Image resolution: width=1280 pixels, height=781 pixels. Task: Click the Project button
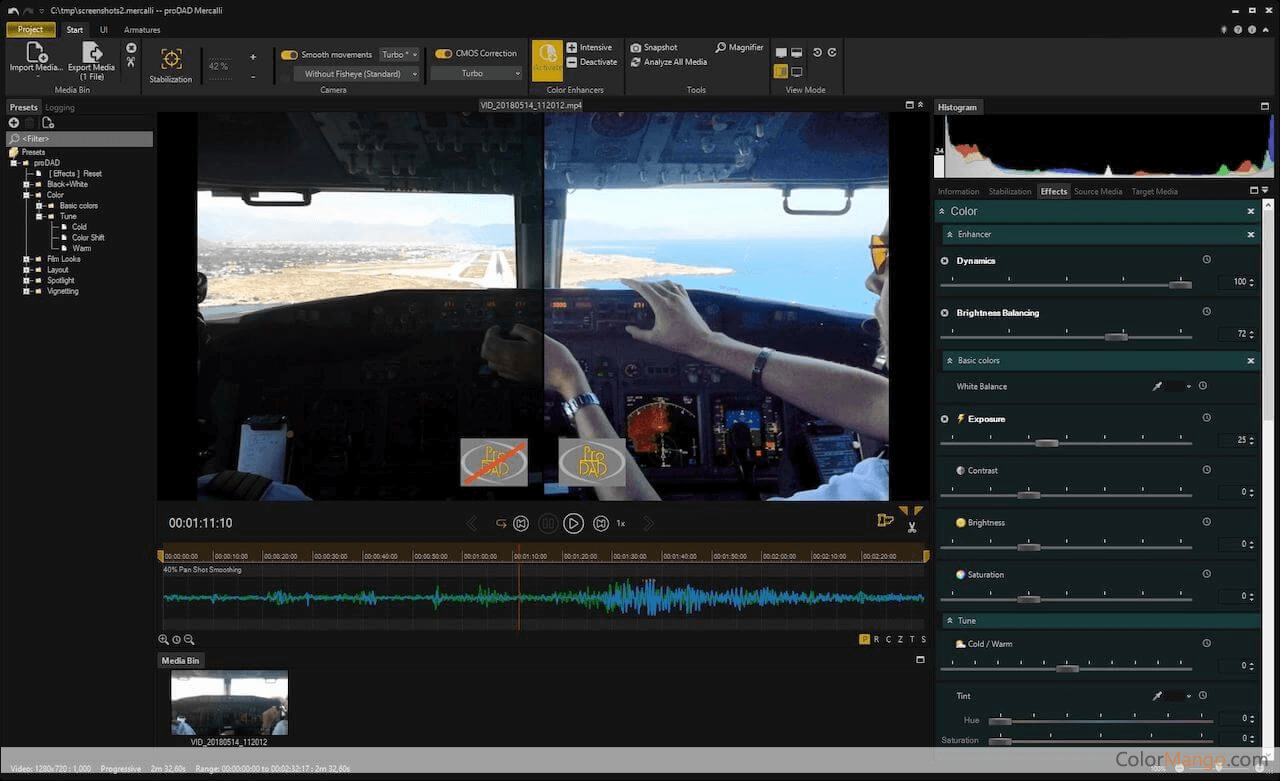pos(31,30)
